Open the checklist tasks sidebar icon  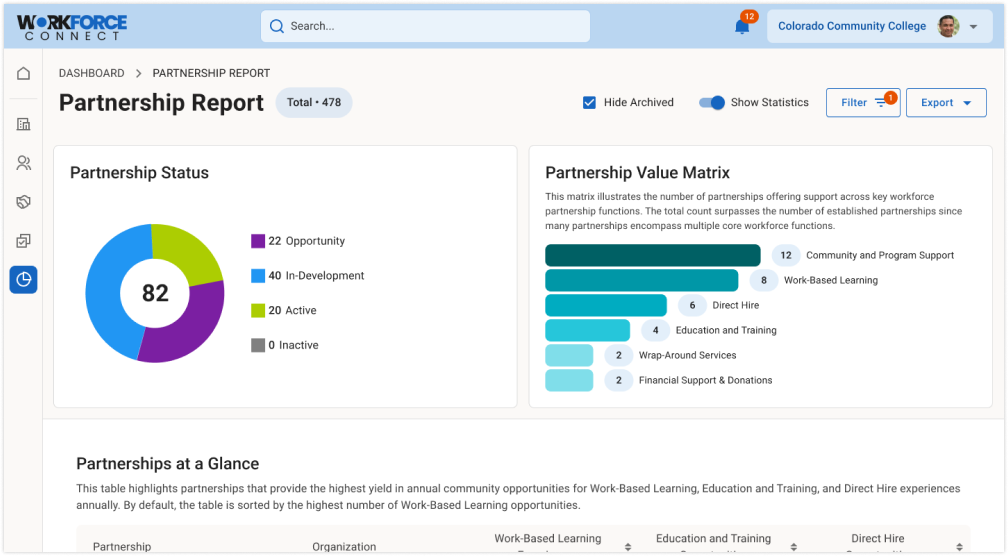pos(23,241)
